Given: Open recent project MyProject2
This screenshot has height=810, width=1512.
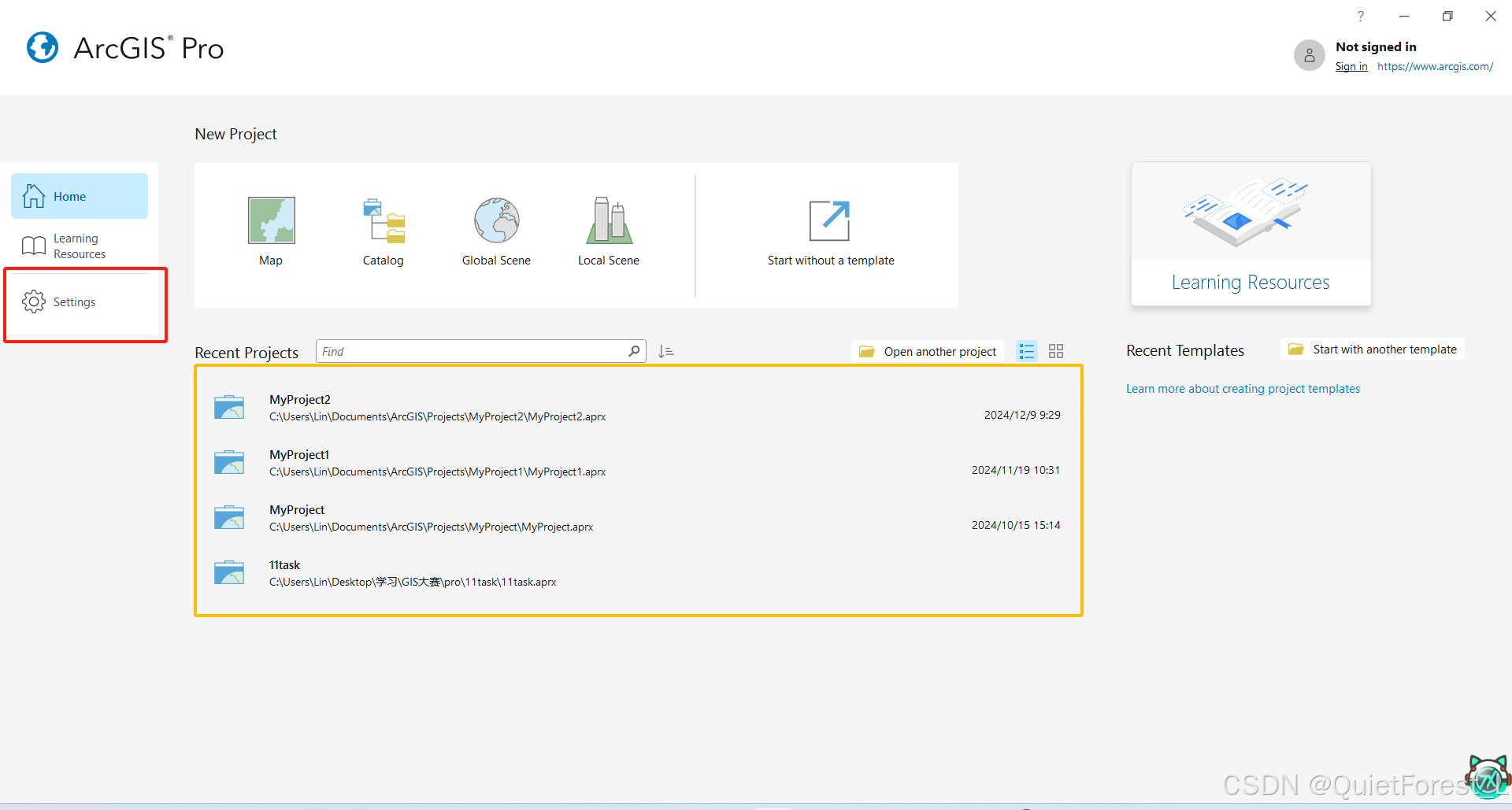Looking at the screenshot, I should (638, 408).
